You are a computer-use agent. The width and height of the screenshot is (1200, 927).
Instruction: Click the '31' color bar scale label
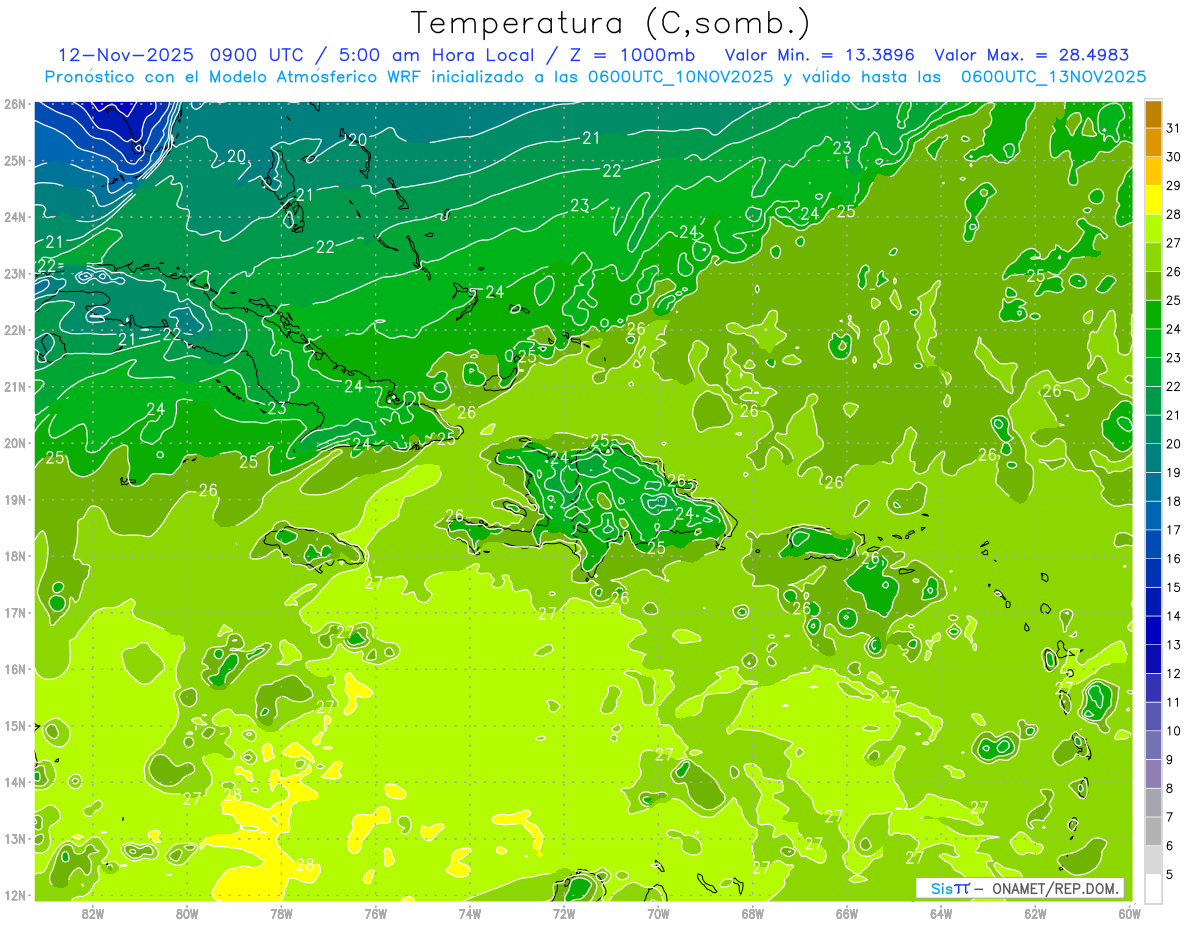(1173, 128)
